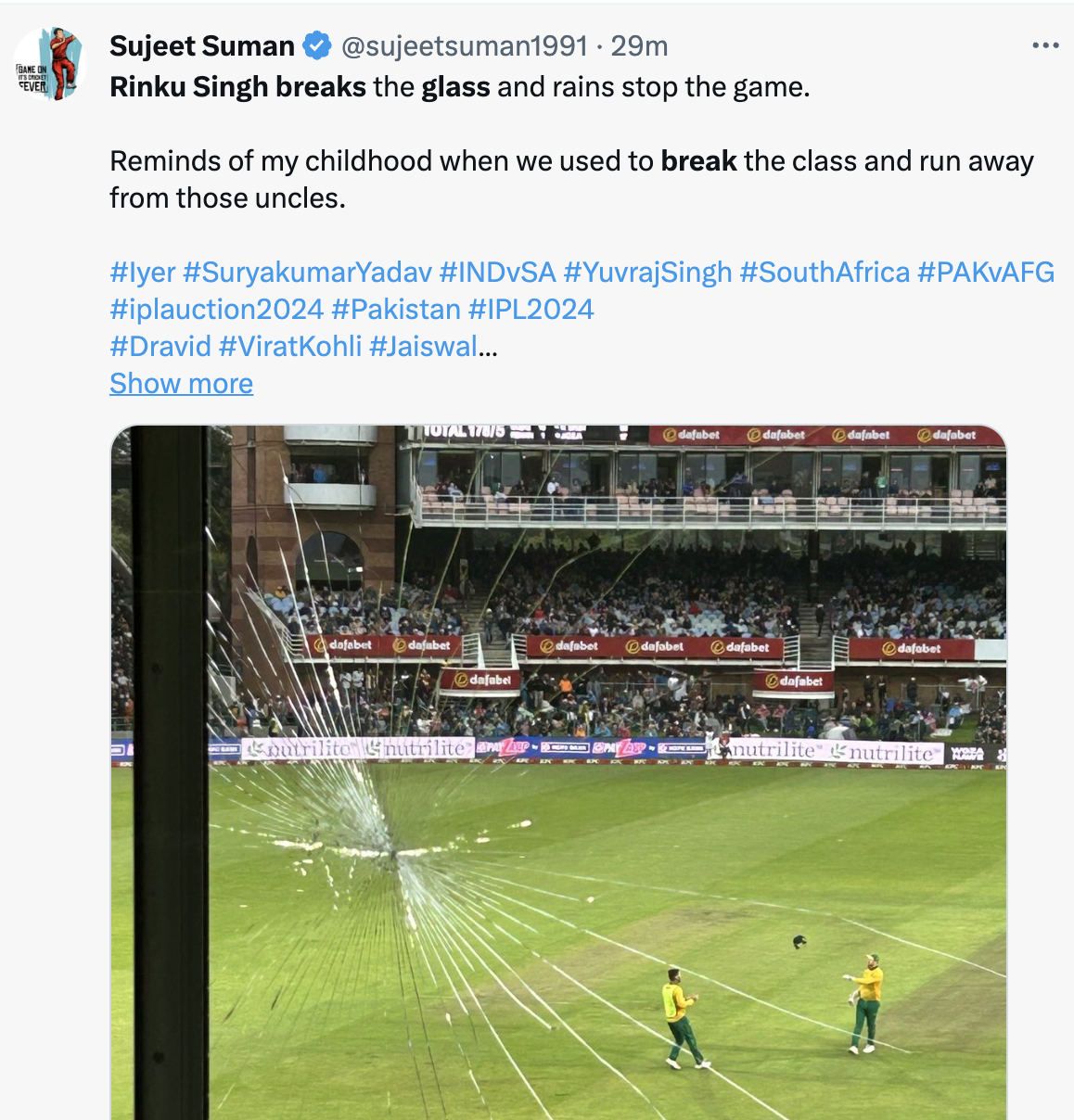Open the #Jaiswal hashtag

[x=423, y=346]
